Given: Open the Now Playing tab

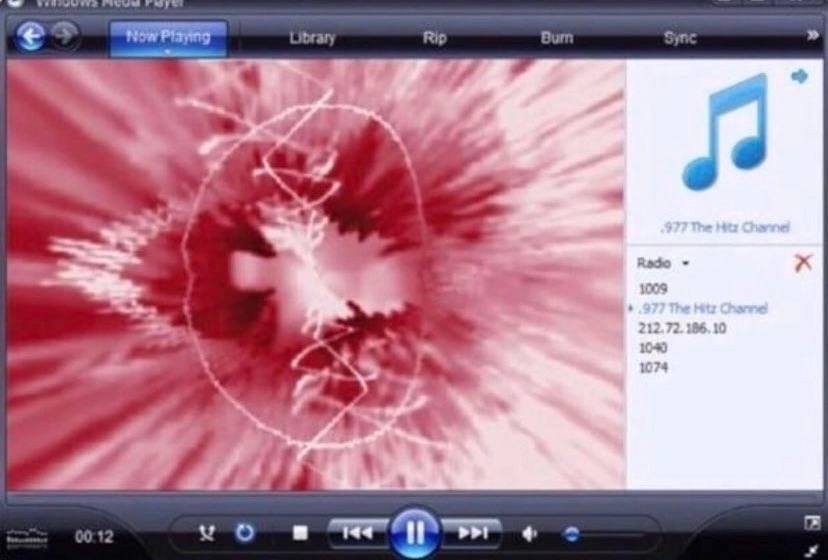Looking at the screenshot, I should tap(168, 37).
